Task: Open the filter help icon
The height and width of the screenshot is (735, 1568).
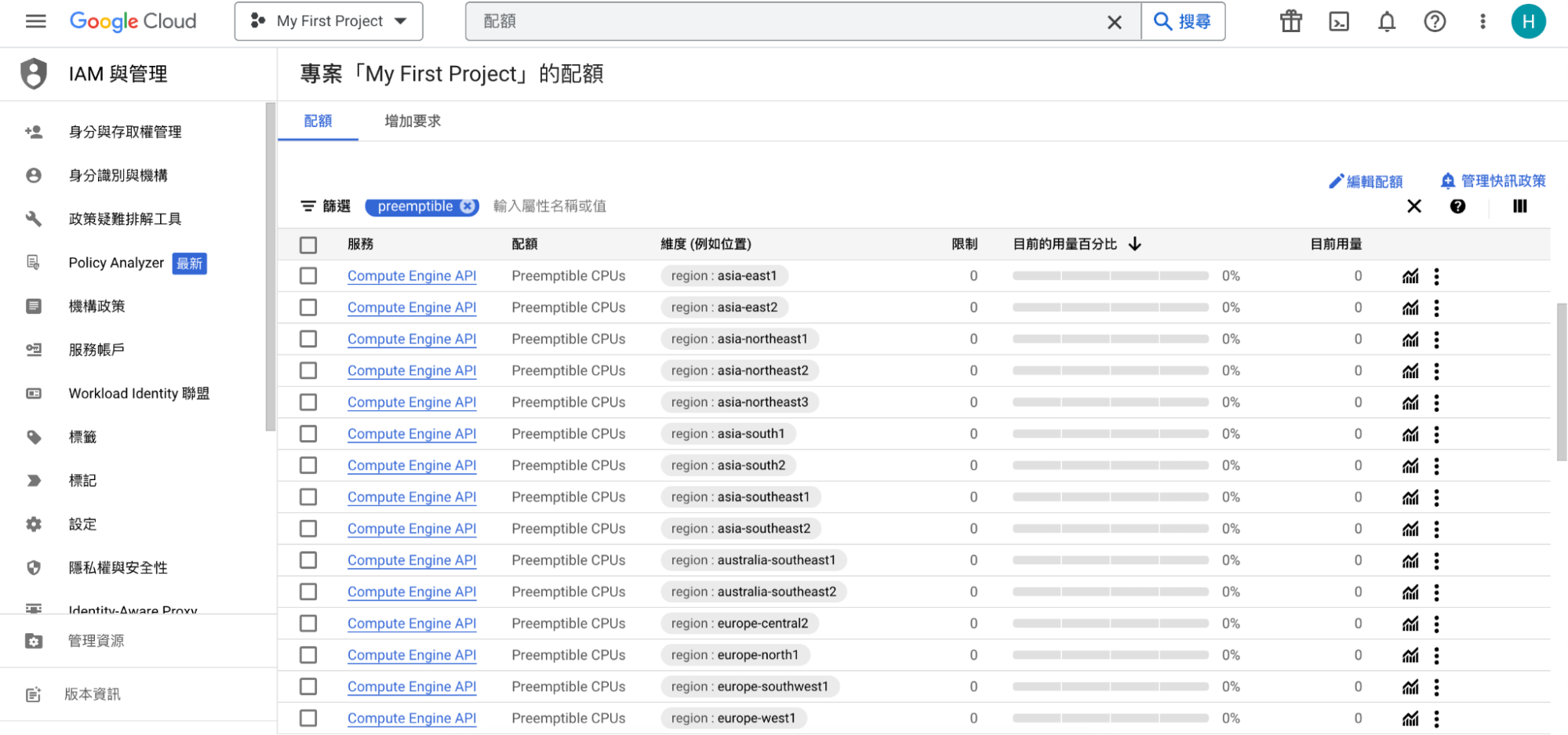Action: point(1457,206)
